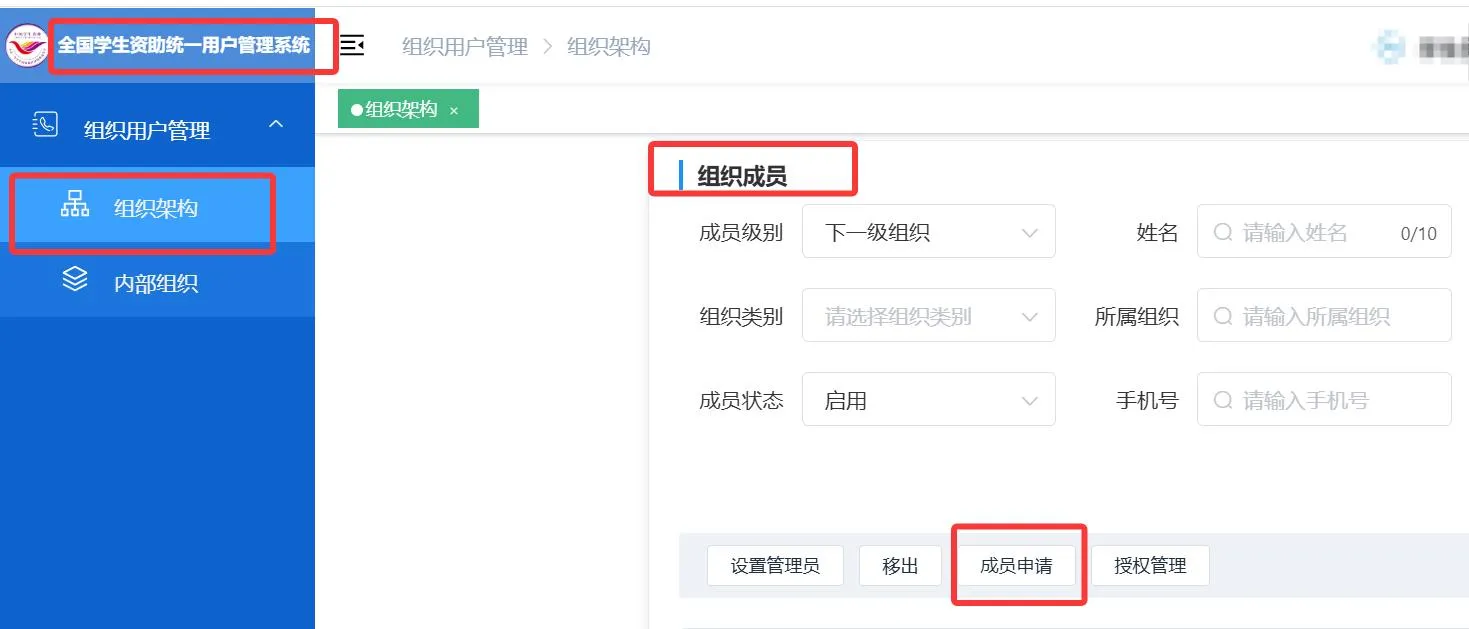Click the search icon in 姓名 field

pyautogui.click(x=1223, y=233)
